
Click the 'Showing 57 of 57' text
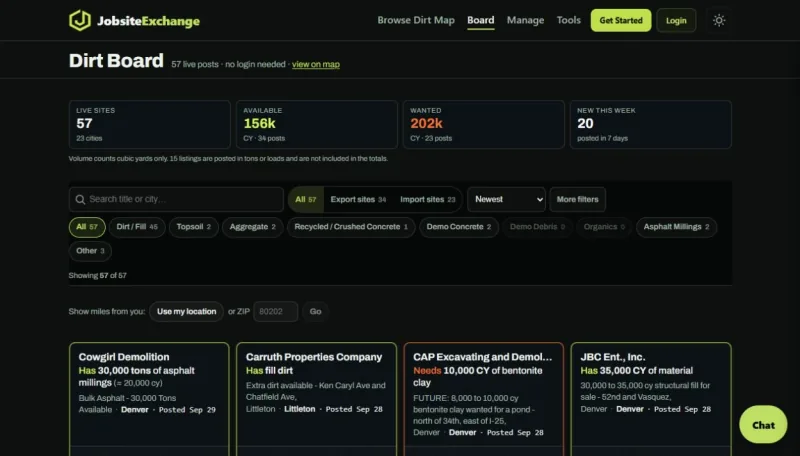(x=97, y=275)
